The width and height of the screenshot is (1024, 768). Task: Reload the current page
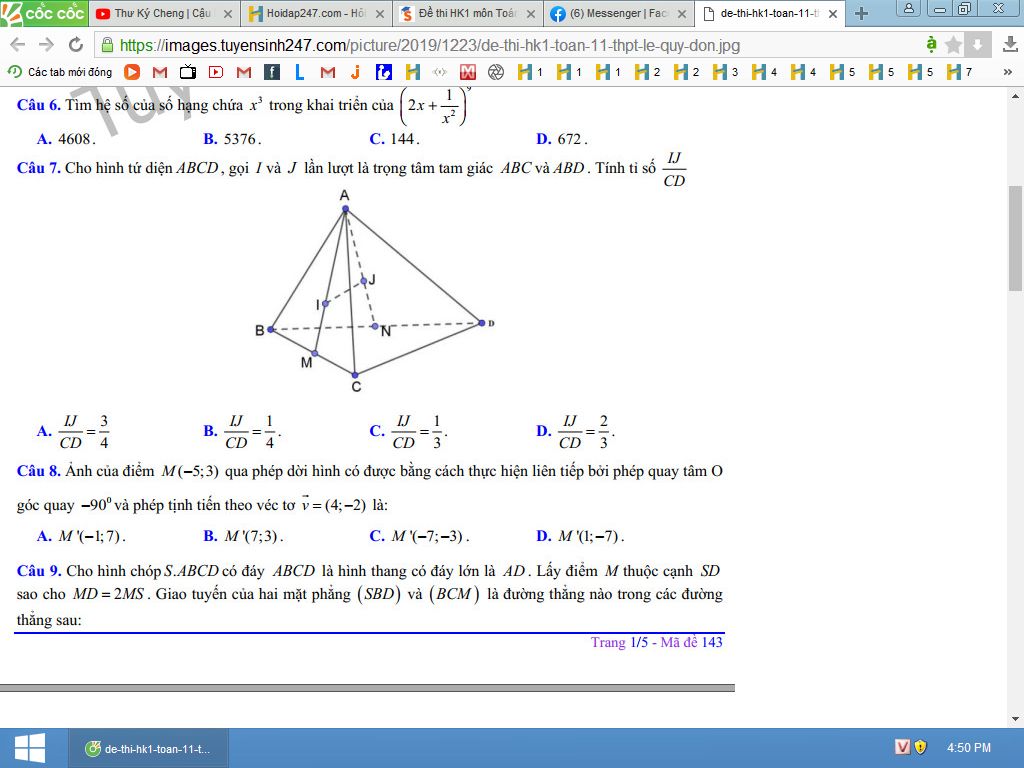click(x=76, y=44)
